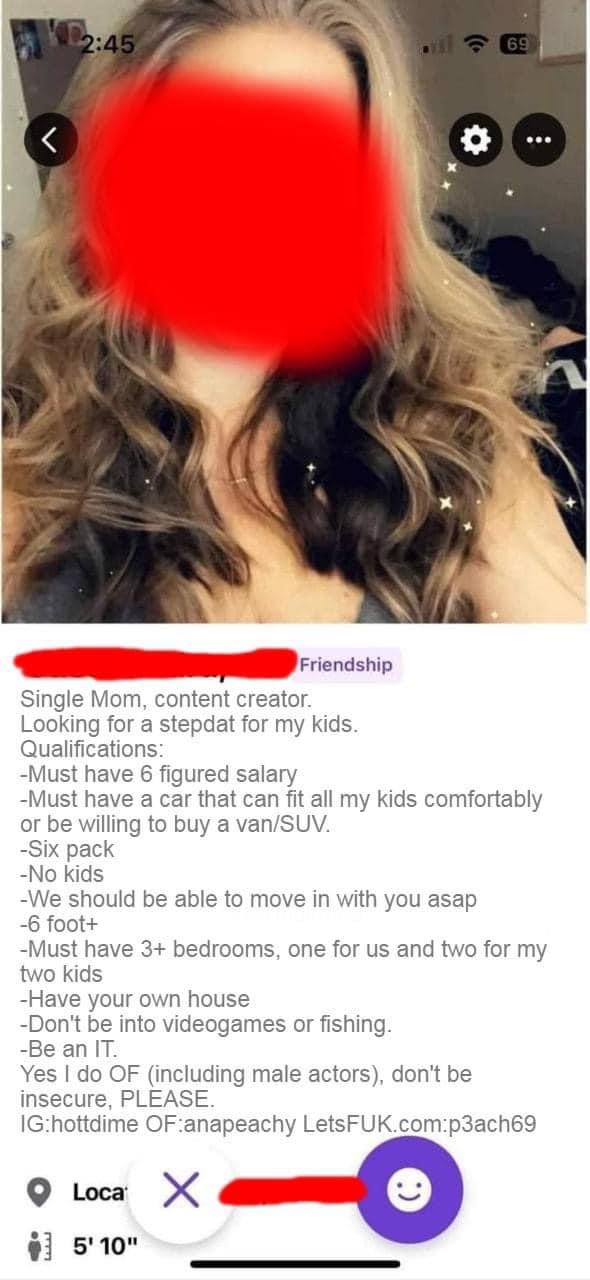Tap the Loca location label
590x1280 pixels.
click(98, 1193)
